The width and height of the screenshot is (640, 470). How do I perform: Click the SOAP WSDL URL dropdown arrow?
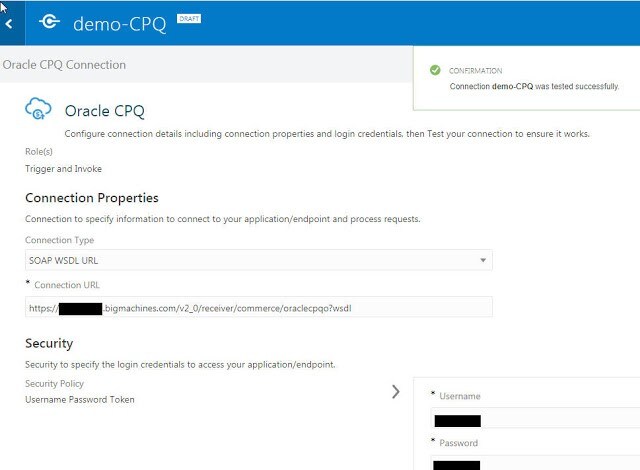click(x=483, y=260)
